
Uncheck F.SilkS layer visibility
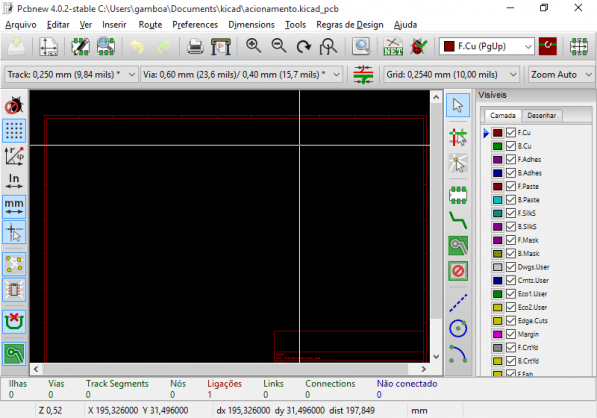point(511,213)
